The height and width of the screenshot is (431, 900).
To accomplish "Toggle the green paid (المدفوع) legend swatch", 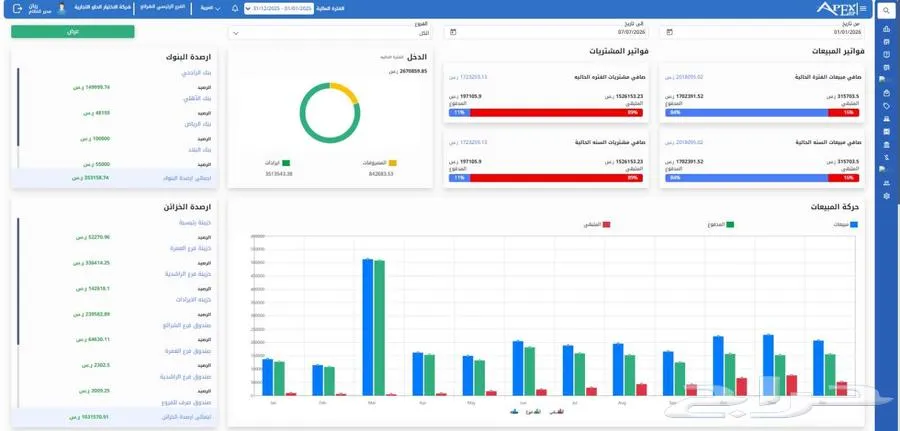I will (730, 225).
